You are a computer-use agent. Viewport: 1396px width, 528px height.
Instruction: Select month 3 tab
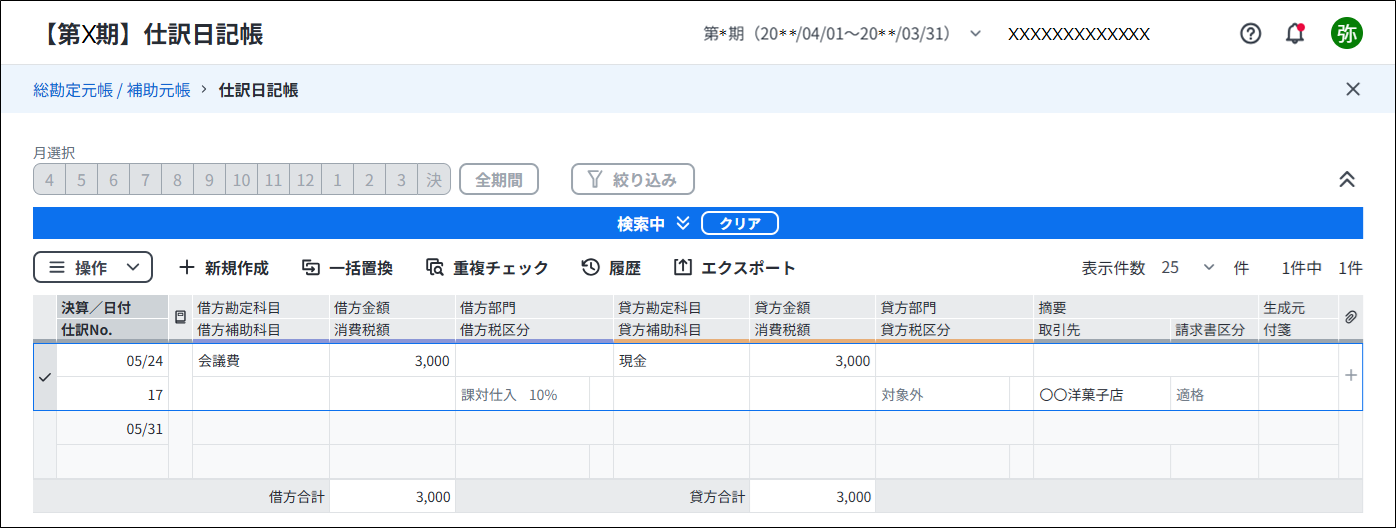(x=402, y=180)
